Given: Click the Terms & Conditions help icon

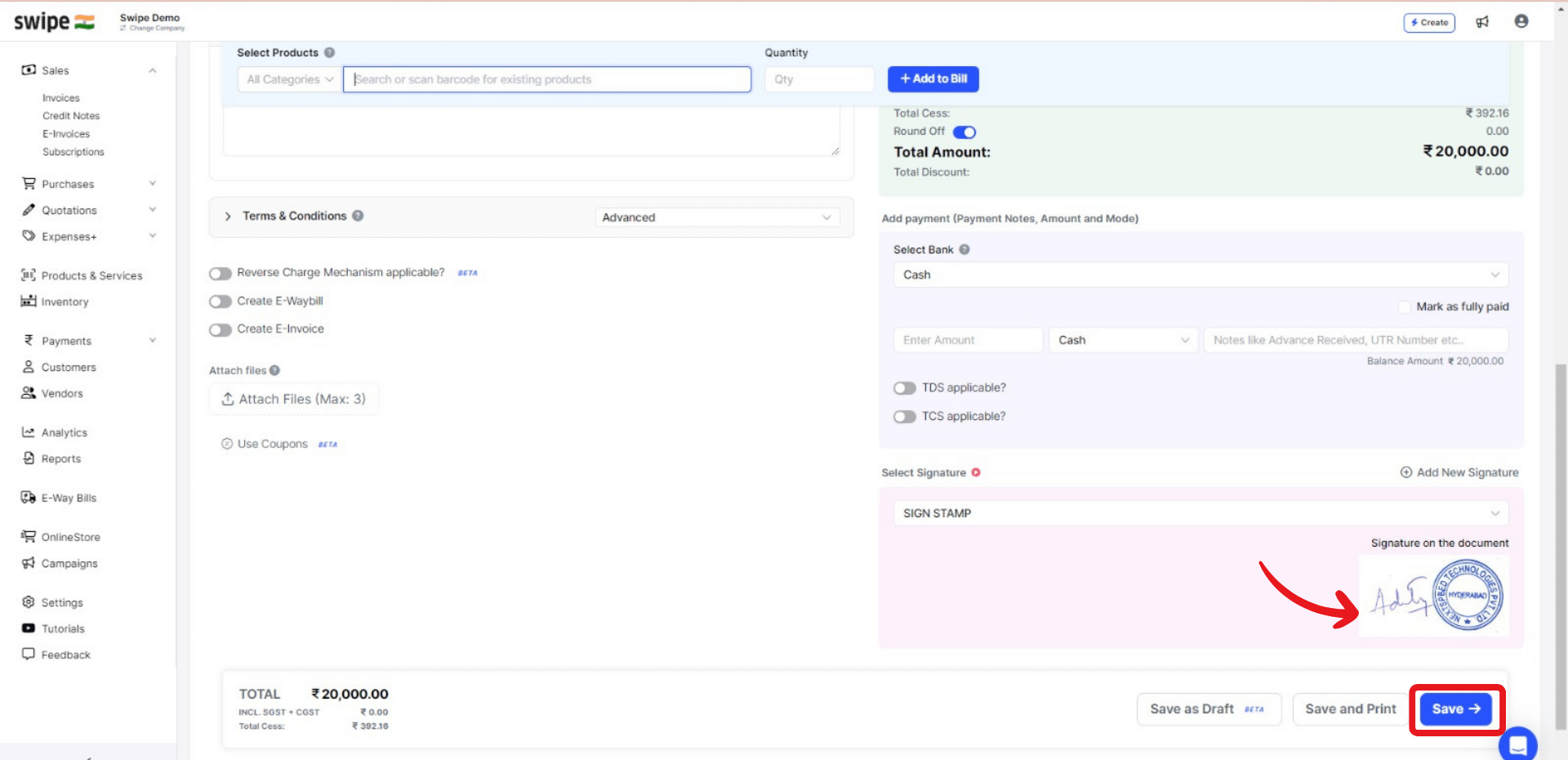Looking at the screenshot, I should click(358, 216).
